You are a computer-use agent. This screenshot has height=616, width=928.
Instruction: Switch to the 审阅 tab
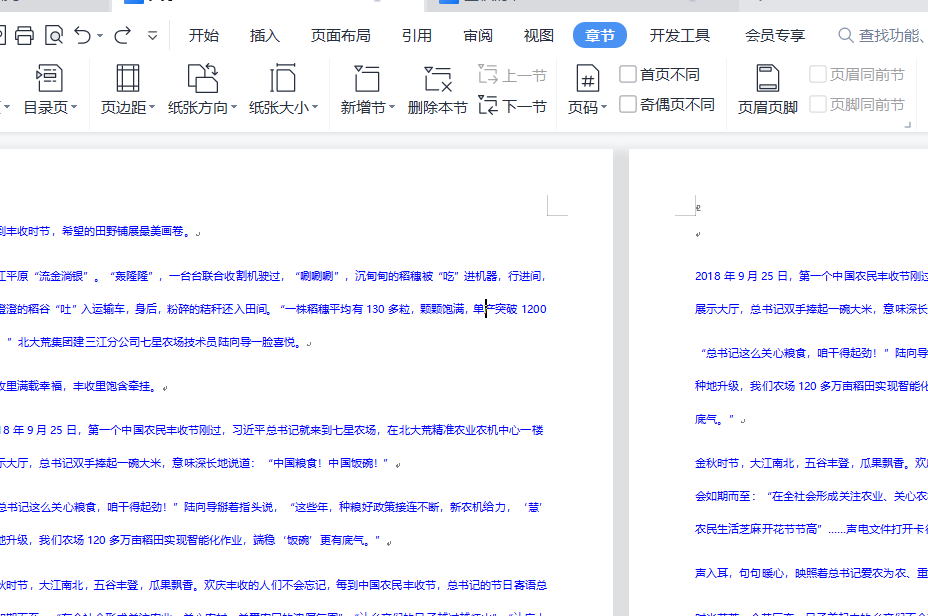(478, 36)
